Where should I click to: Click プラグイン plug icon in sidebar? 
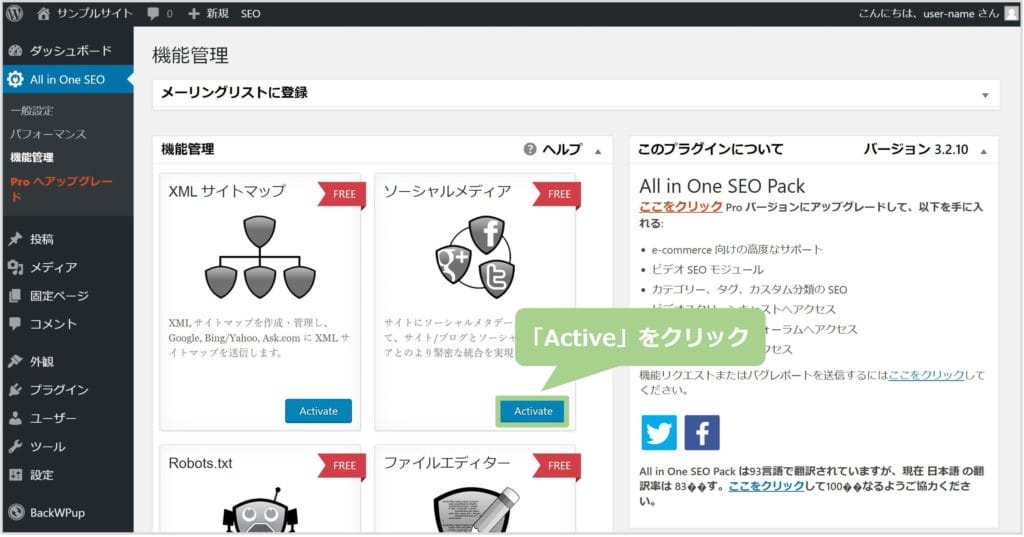point(15,390)
